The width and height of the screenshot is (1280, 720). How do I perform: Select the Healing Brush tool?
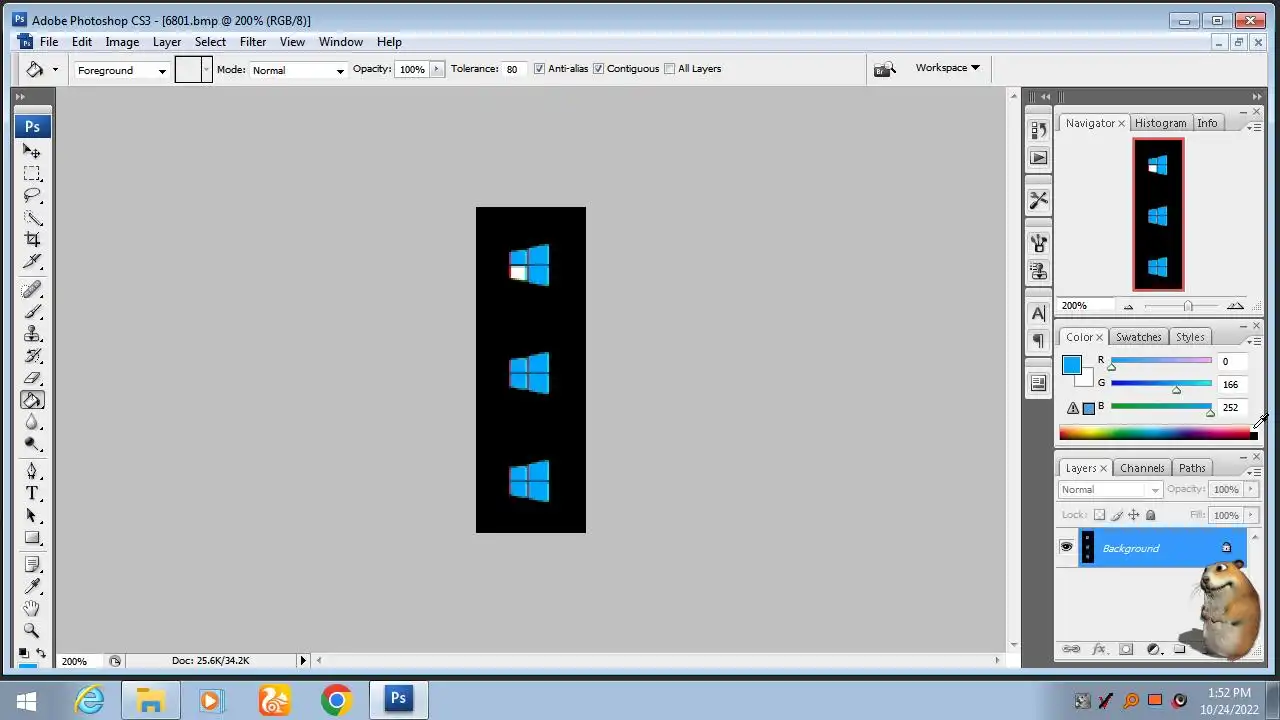(x=32, y=290)
